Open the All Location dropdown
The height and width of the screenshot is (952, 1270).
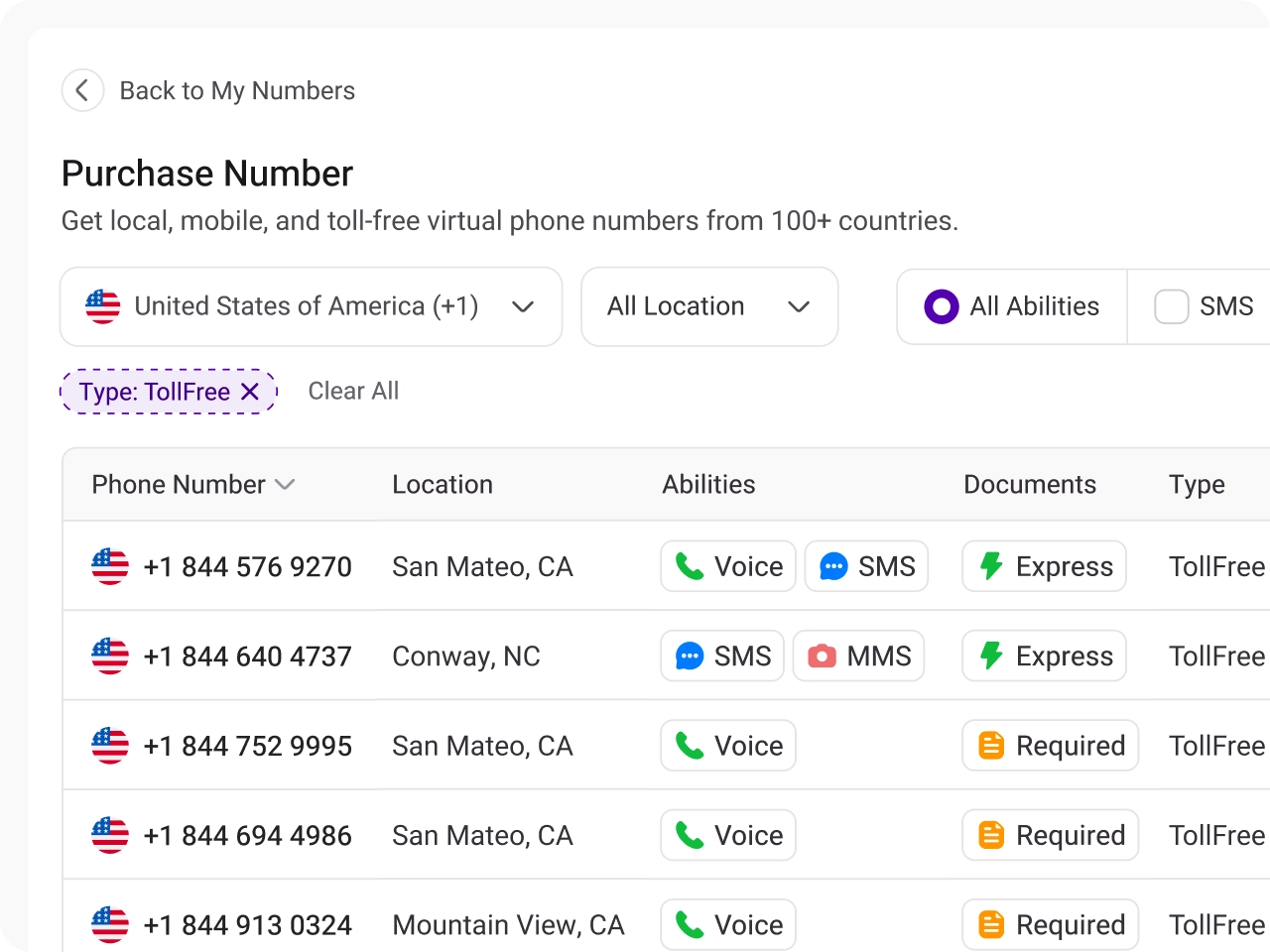(709, 306)
